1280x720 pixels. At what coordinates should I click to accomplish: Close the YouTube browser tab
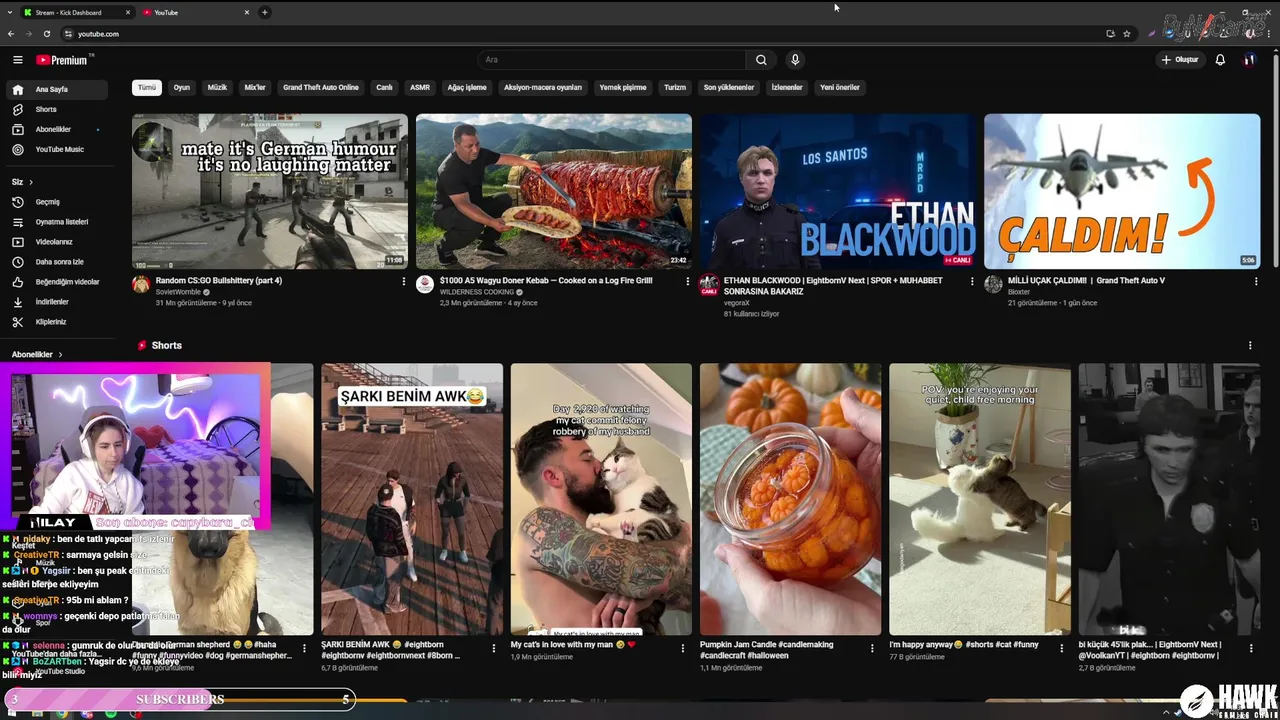(x=247, y=12)
